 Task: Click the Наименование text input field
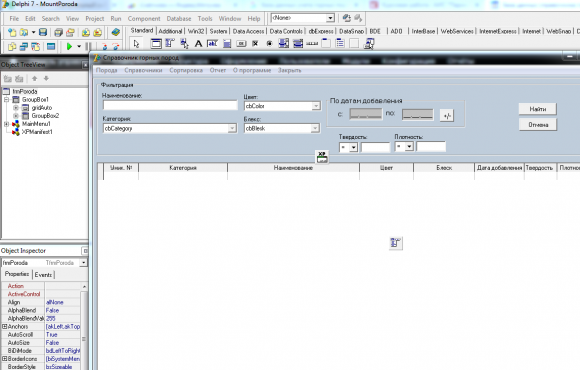(x=170, y=105)
